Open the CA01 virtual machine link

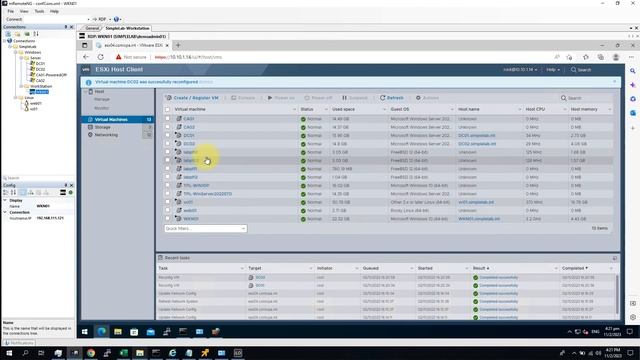tap(189, 119)
